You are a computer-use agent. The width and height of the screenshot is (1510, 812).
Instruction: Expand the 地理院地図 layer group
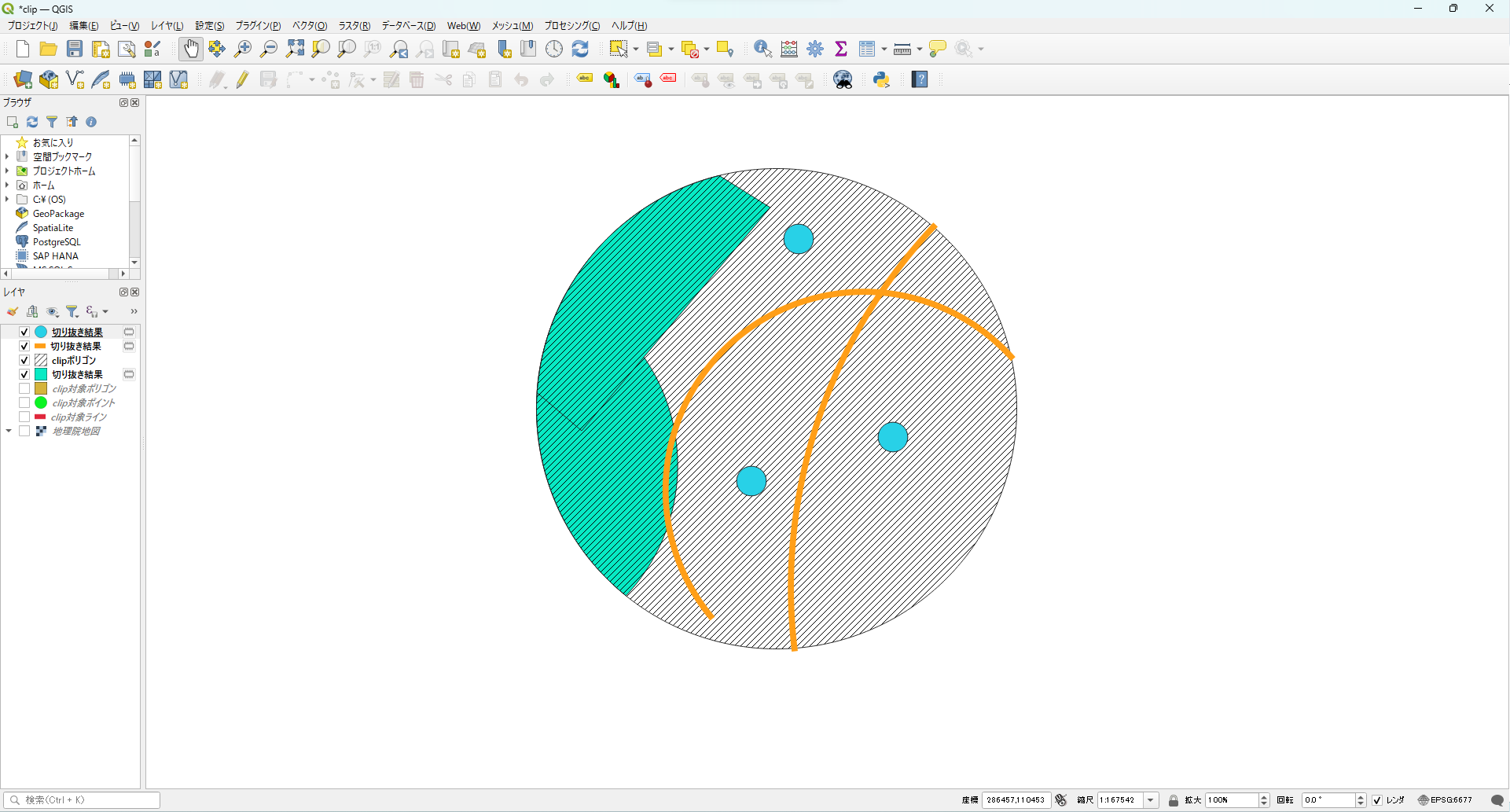pyautogui.click(x=9, y=431)
